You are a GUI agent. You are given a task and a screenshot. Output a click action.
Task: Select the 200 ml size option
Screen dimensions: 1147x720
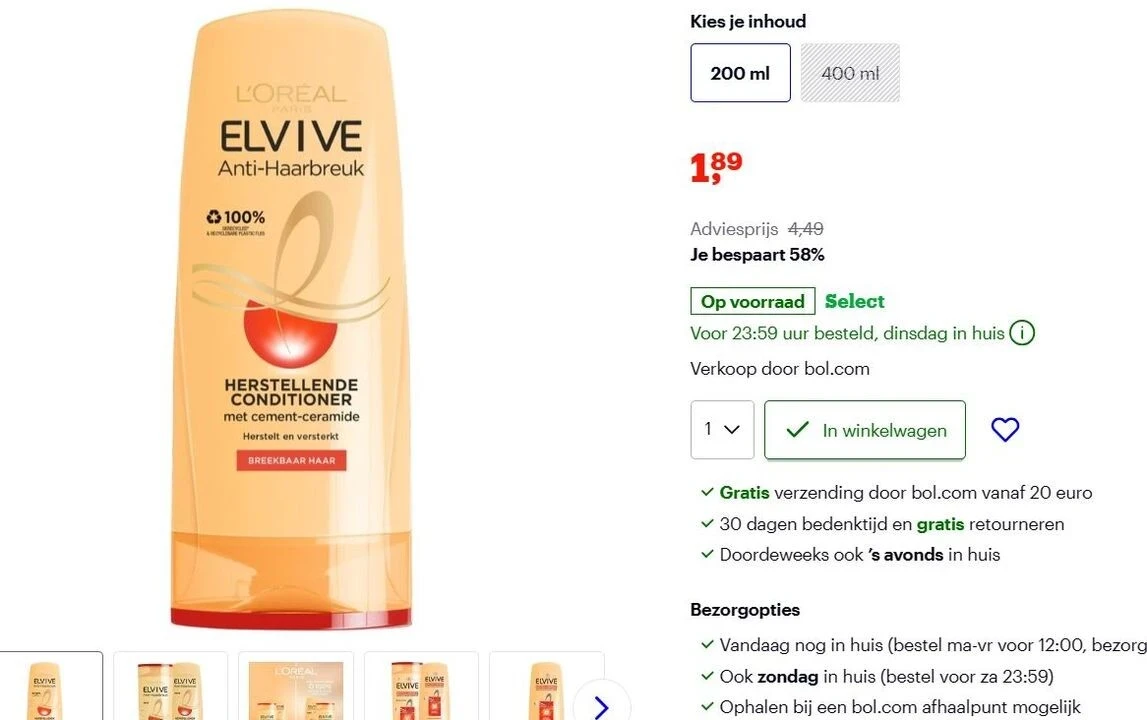click(x=740, y=72)
